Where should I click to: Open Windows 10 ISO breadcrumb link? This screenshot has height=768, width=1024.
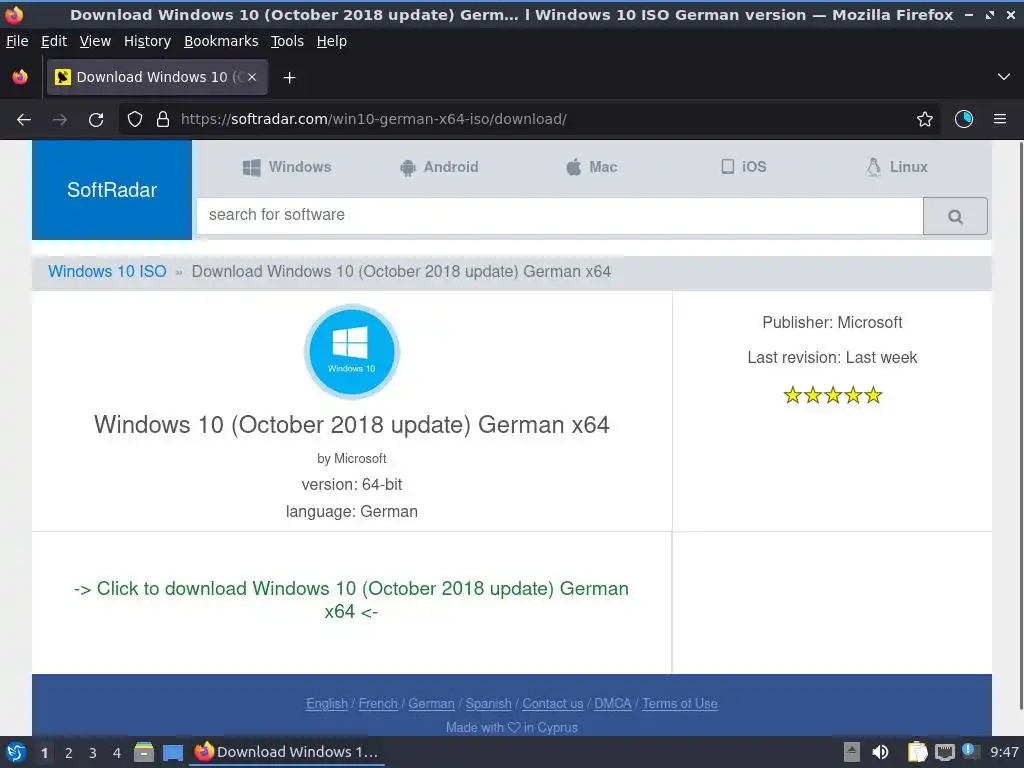[107, 272]
